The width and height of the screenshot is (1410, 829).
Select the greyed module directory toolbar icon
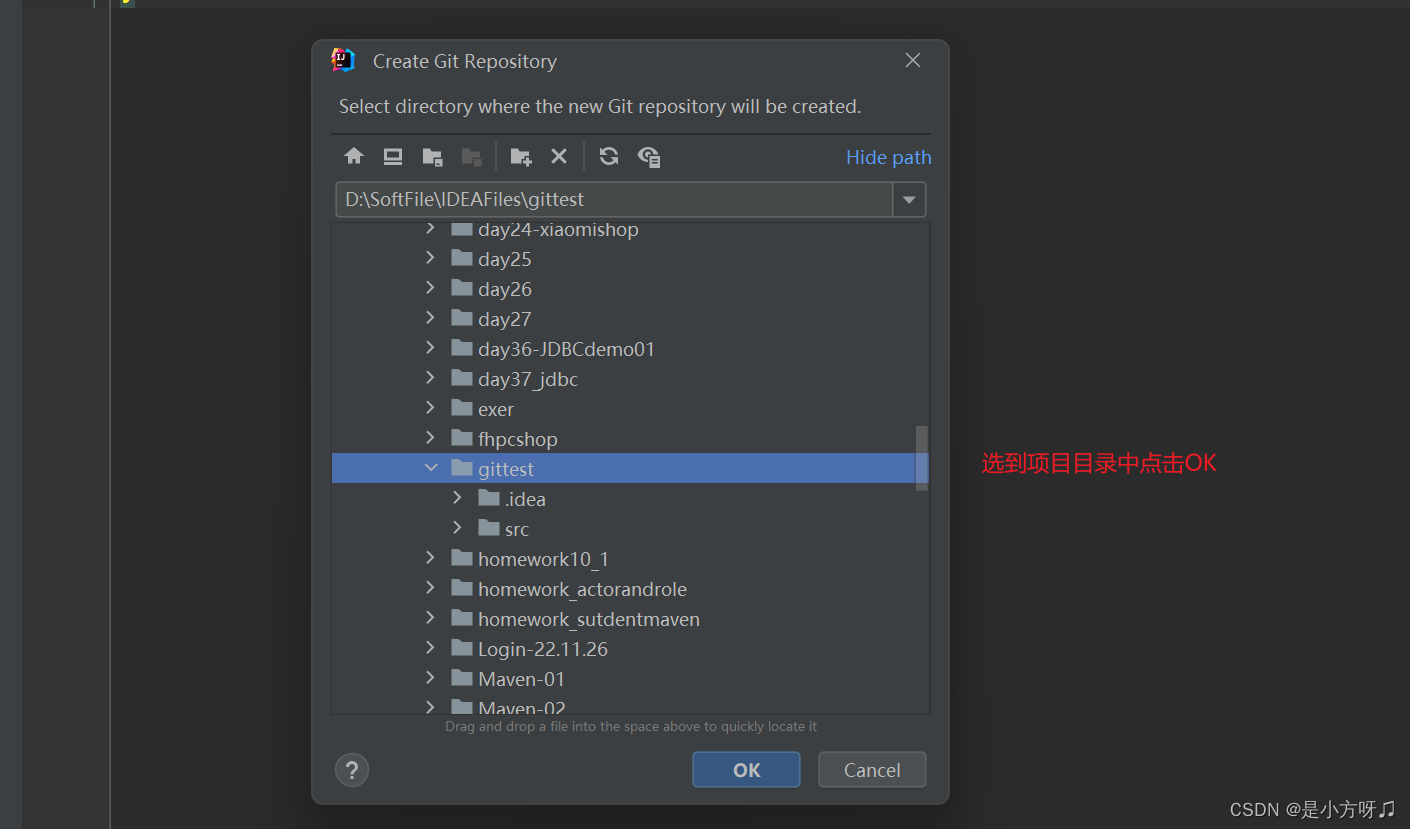click(471, 156)
